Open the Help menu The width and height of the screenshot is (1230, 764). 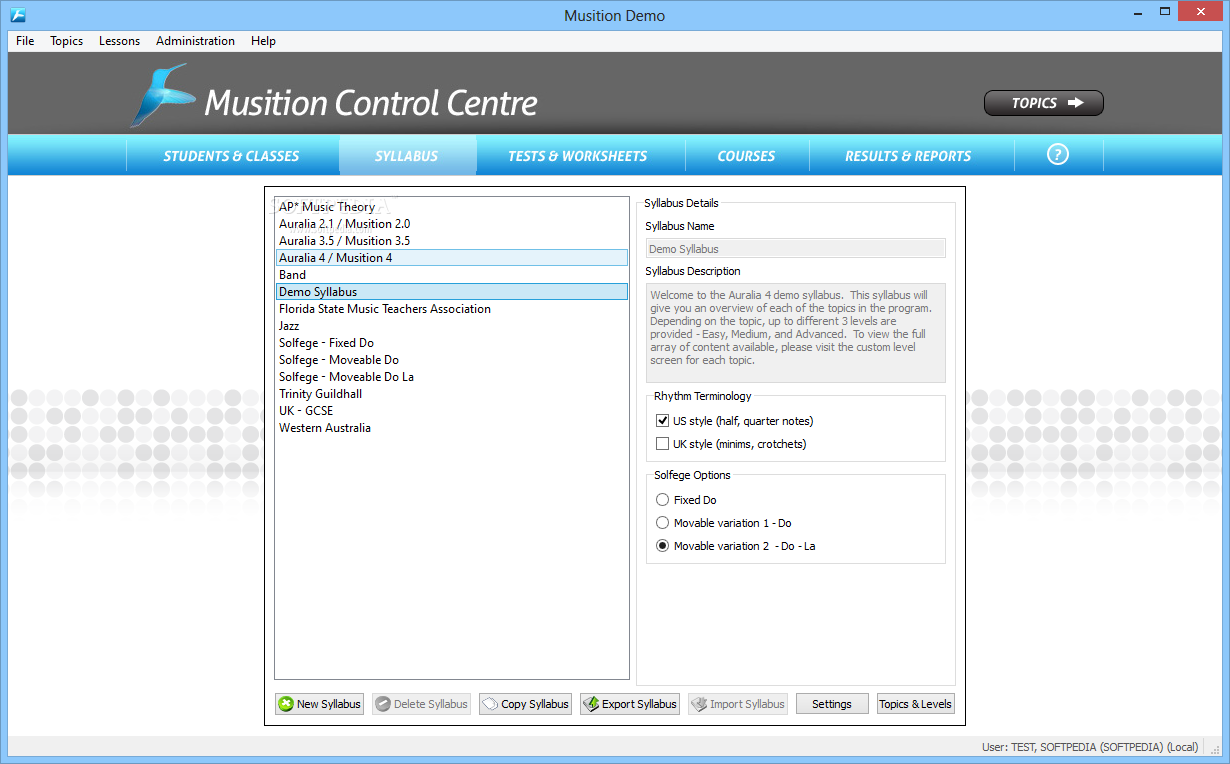pos(263,41)
